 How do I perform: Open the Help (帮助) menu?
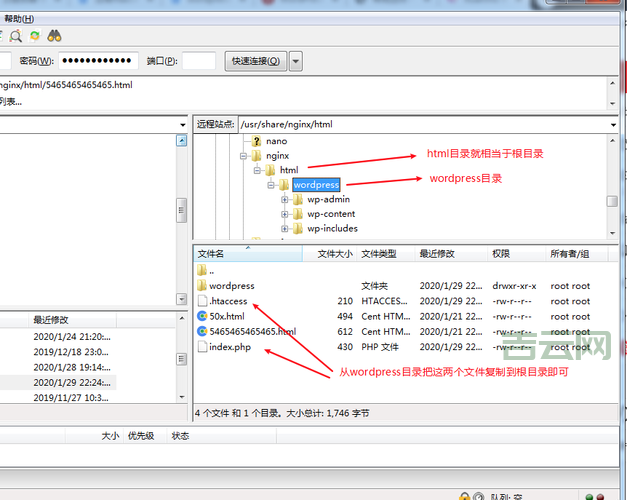coord(19,19)
